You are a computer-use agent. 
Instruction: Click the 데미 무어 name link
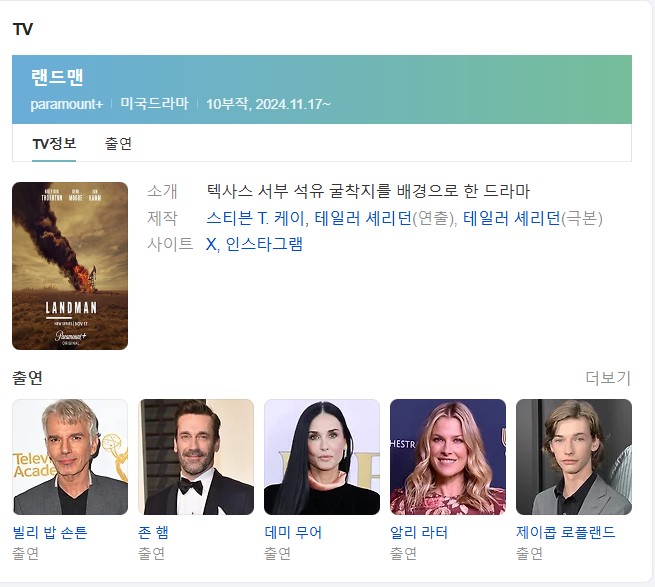tap(293, 533)
